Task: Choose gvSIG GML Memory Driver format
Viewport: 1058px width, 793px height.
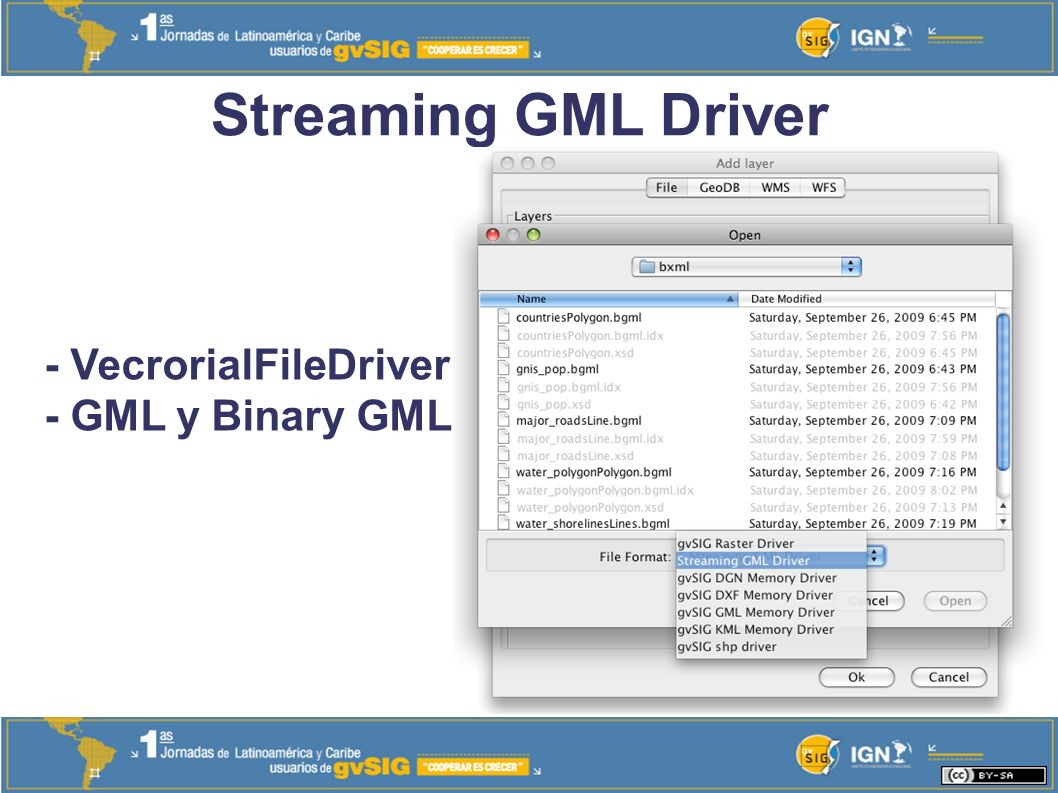Action: pos(771,612)
